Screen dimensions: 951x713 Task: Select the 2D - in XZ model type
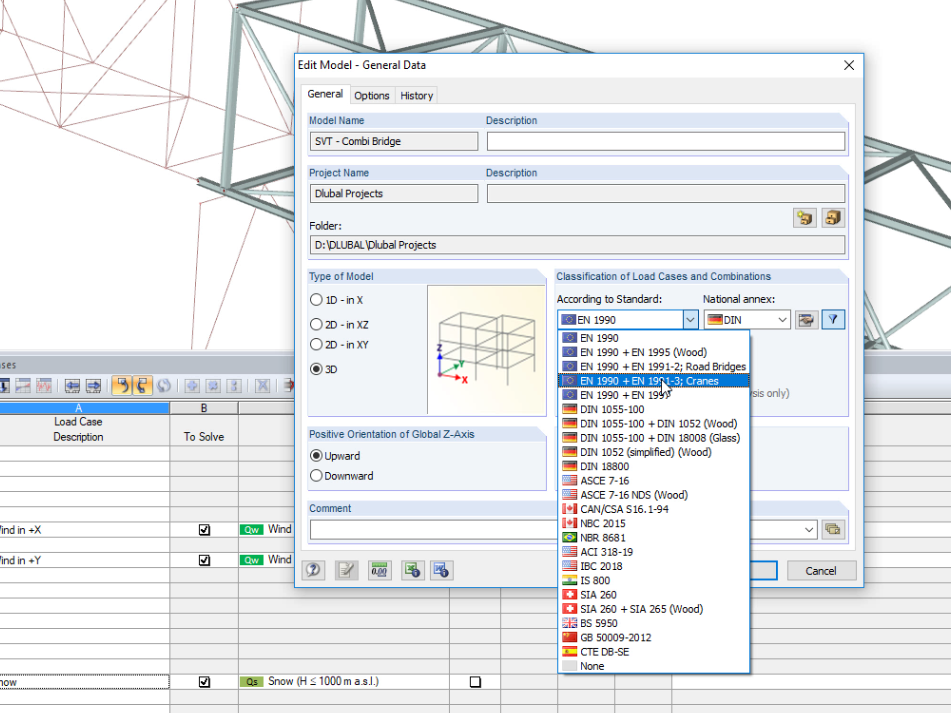click(x=316, y=324)
